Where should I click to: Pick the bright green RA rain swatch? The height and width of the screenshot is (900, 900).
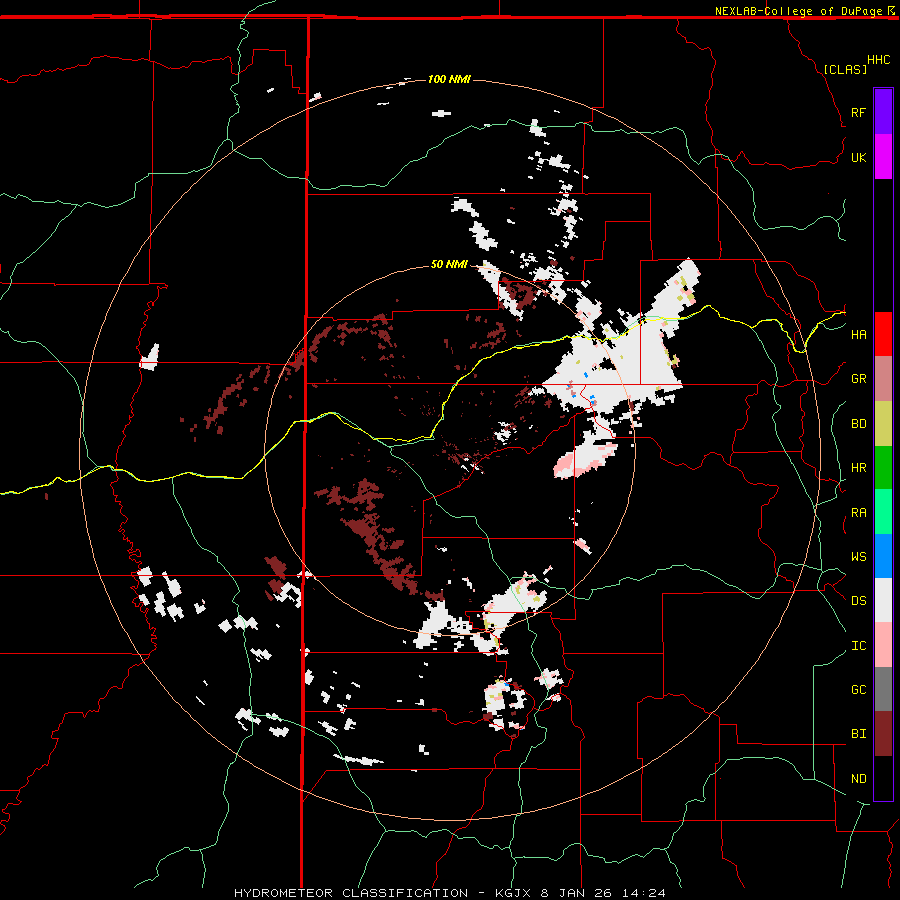[x=883, y=512]
